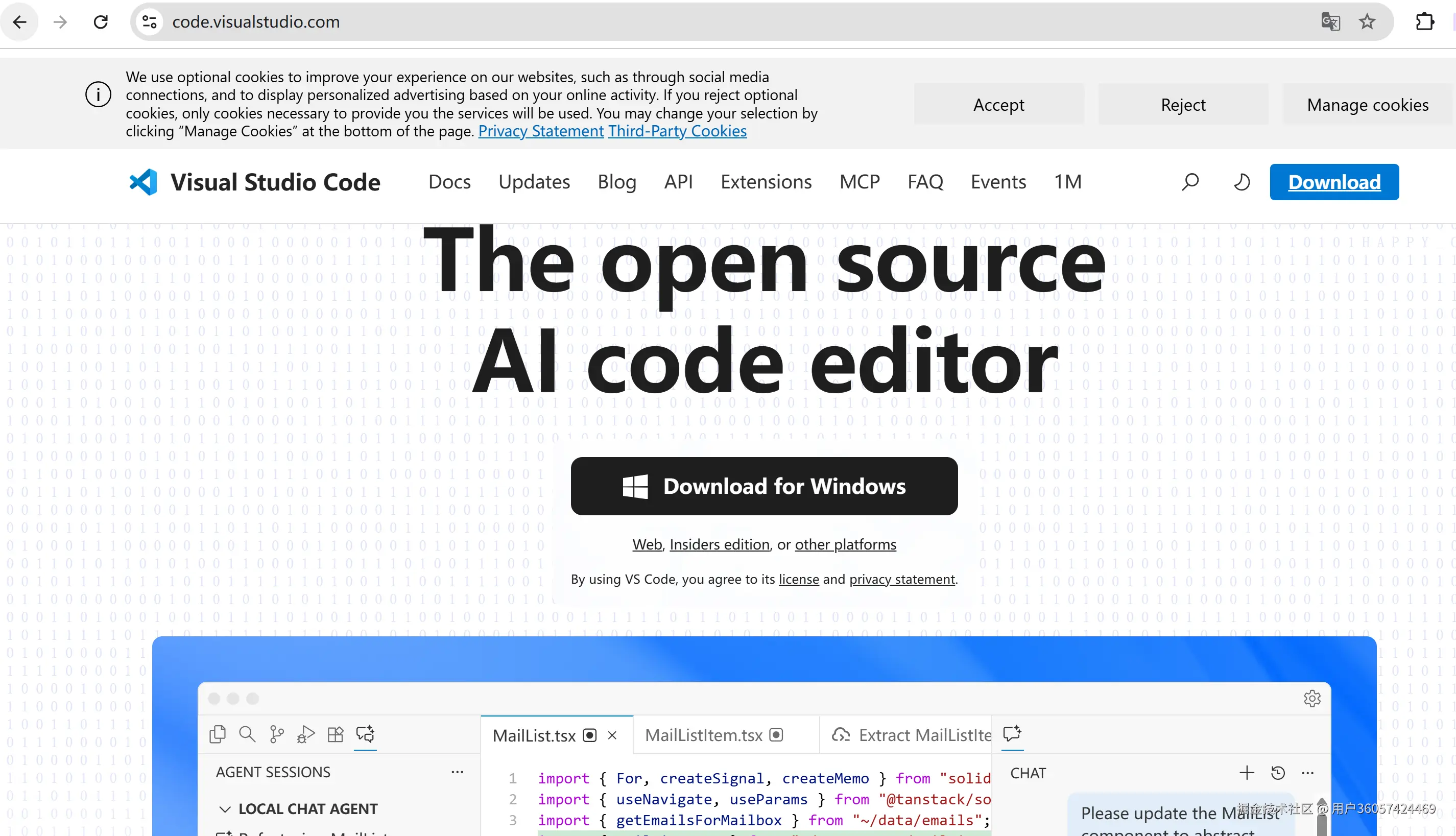Reject optional cookies
The image size is (1456, 836).
point(1183,105)
